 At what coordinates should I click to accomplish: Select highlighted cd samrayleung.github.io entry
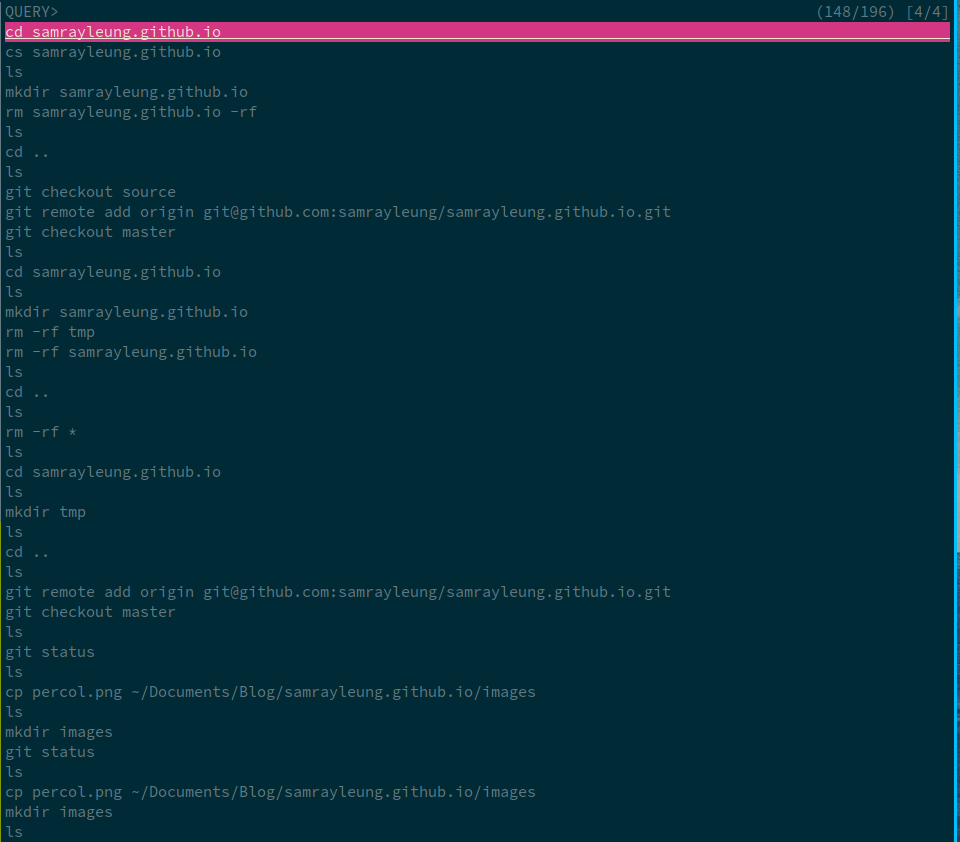coord(113,32)
